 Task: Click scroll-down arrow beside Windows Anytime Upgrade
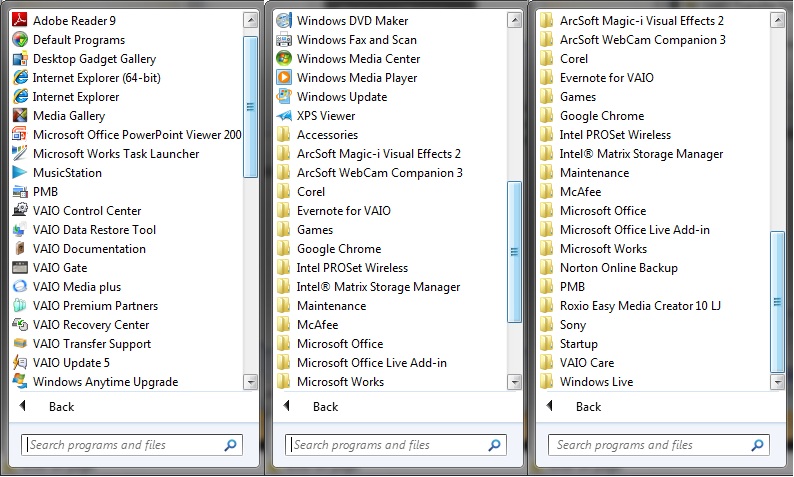[x=251, y=382]
